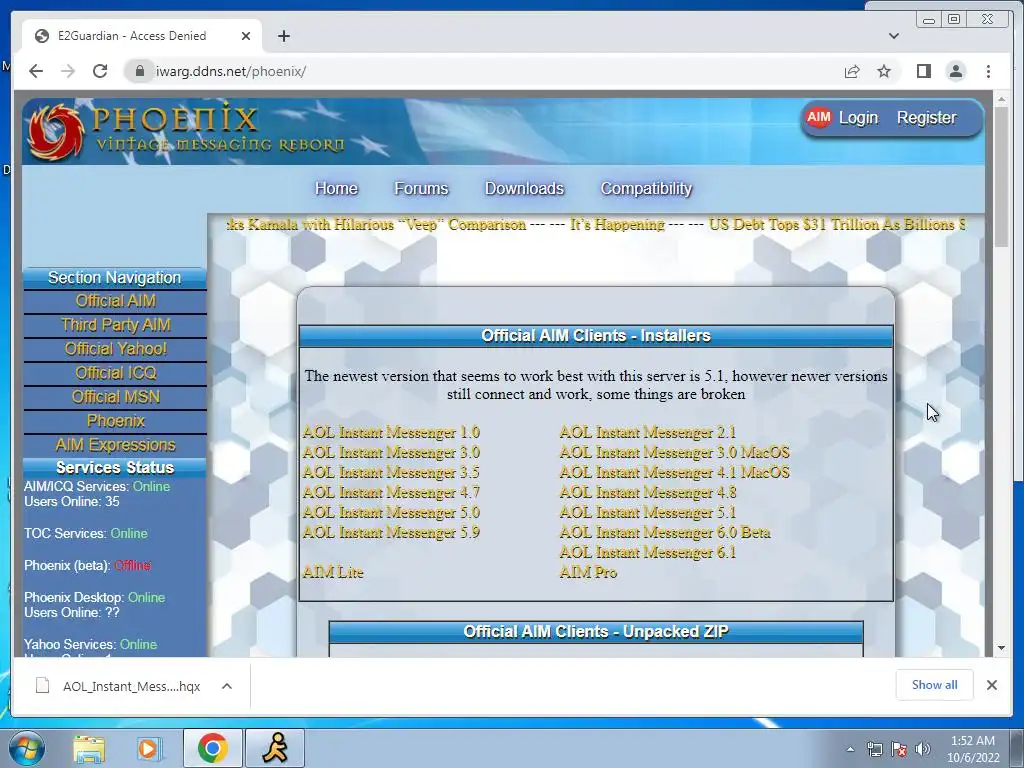Open the Downloads menu item
Screen dimensions: 1024x768
click(x=524, y=189)
